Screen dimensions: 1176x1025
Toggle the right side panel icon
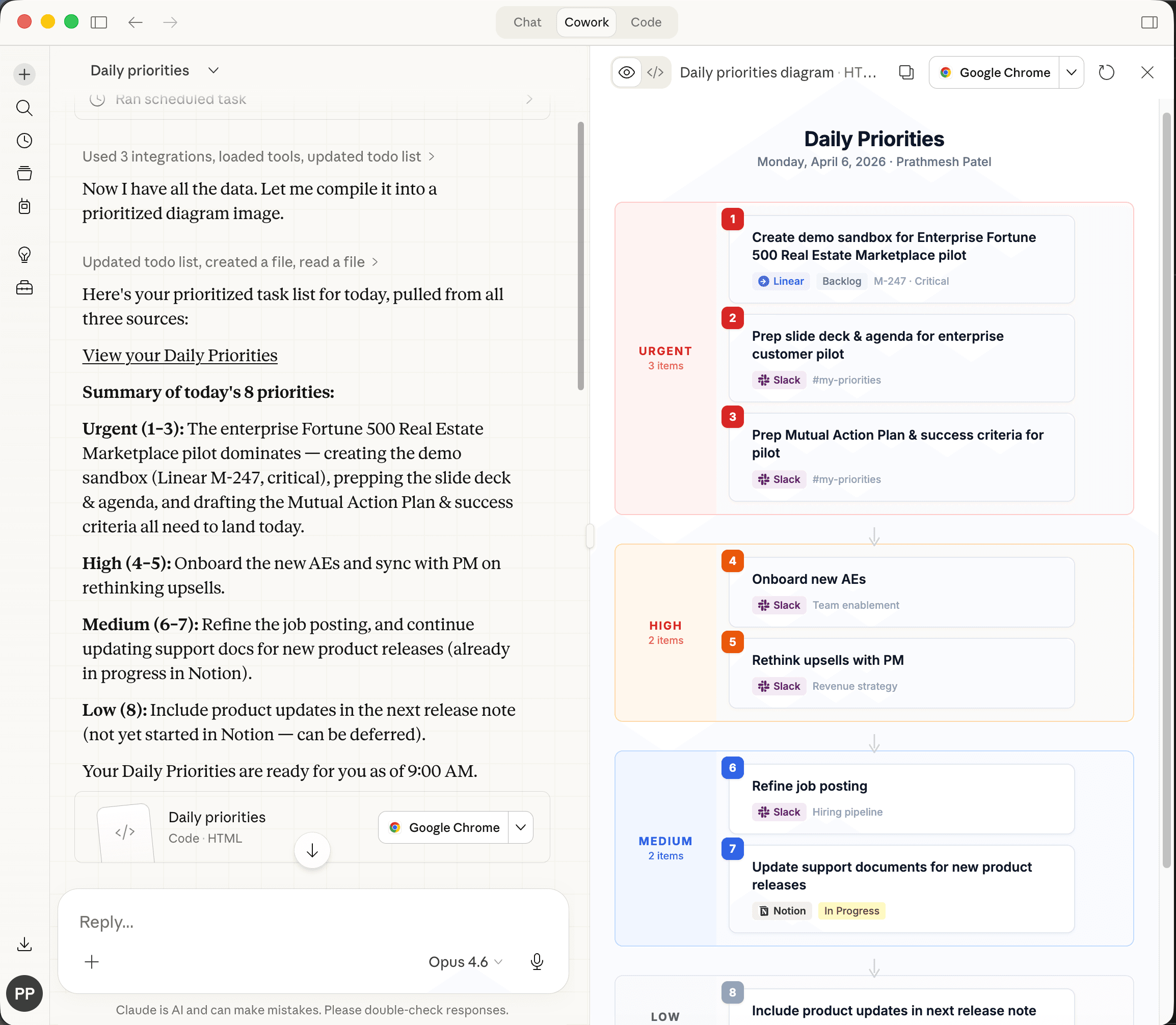[1149, 22]
